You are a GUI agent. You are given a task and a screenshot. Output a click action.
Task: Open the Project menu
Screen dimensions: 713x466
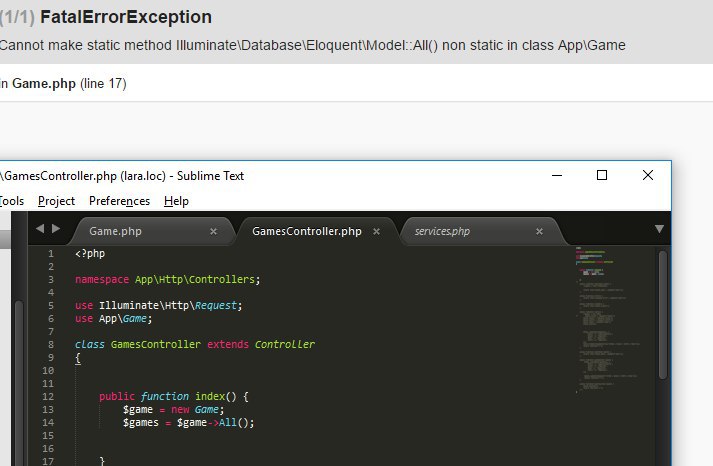(x=56, y=201)
